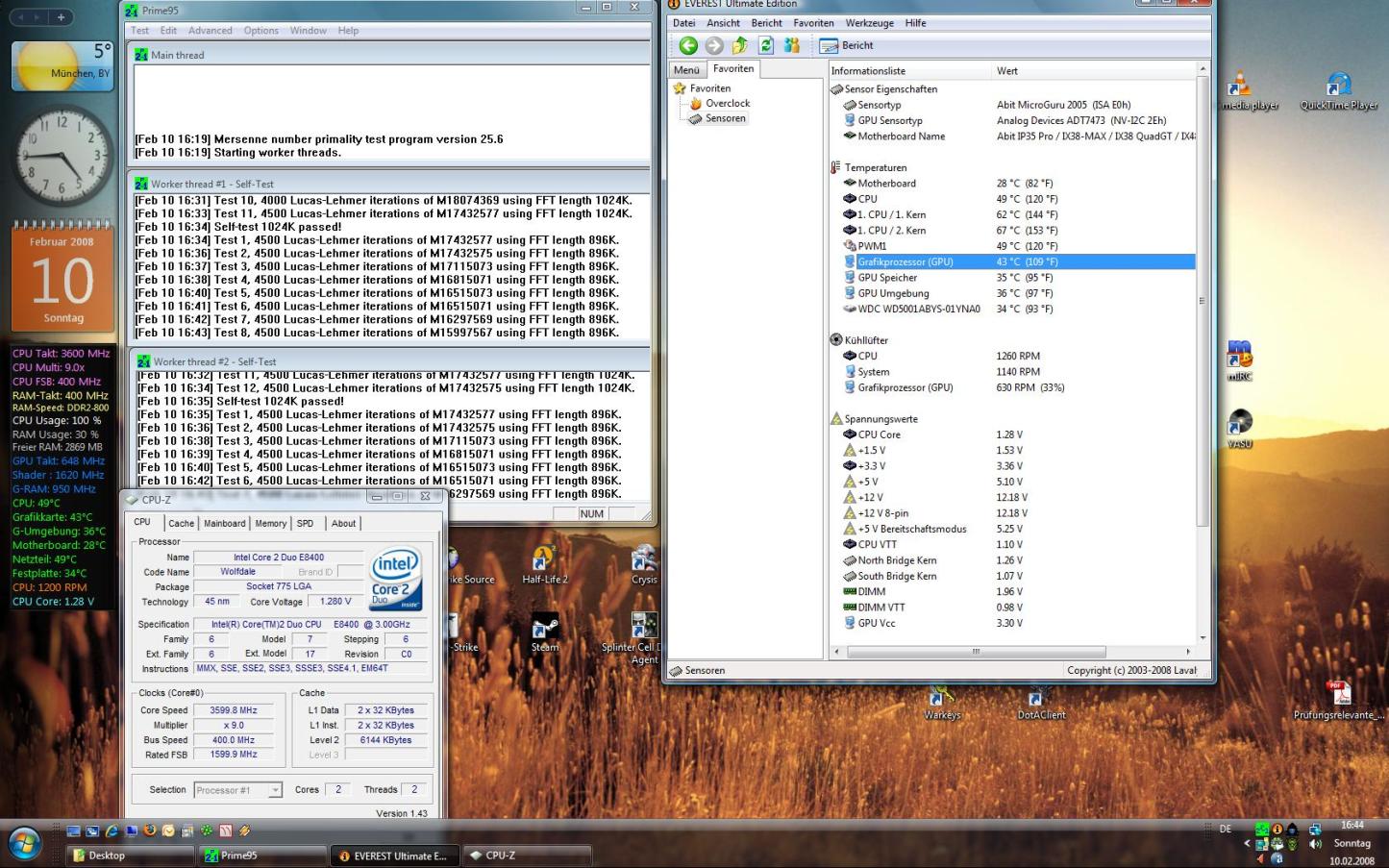Image resolution: width=1389 pixels, height=868 pixels.
Task: Open VASU desktop shortcut
Action: pos(1239,428)
